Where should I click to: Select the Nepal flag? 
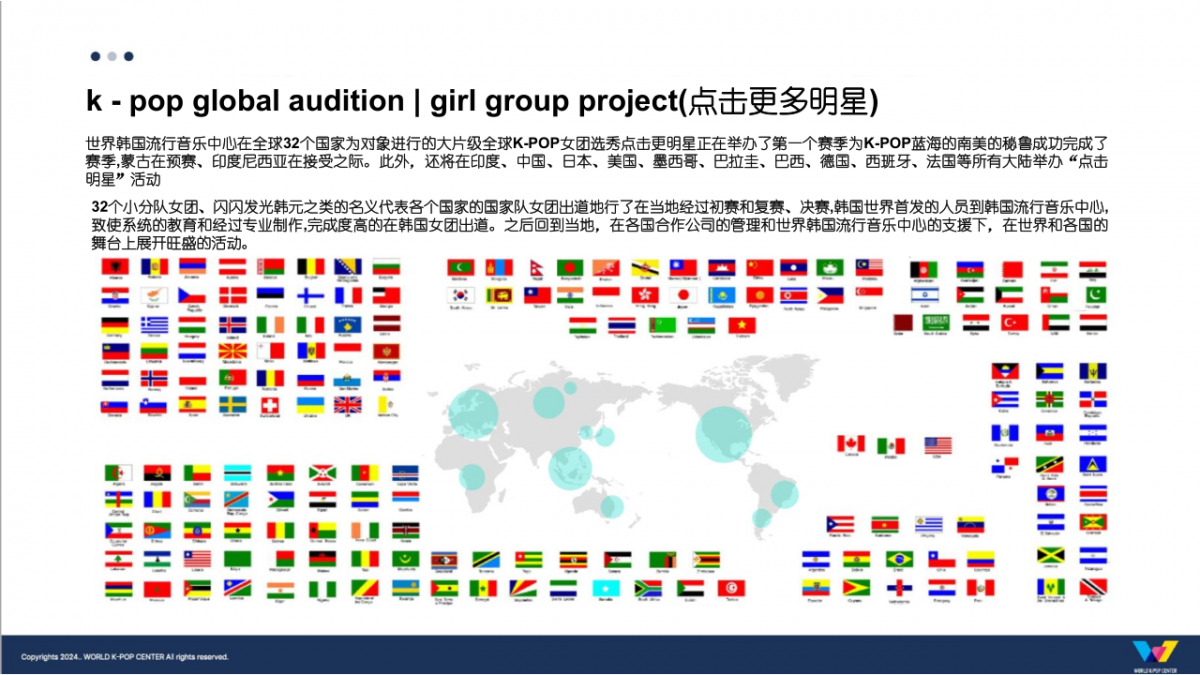click(535, 267)
